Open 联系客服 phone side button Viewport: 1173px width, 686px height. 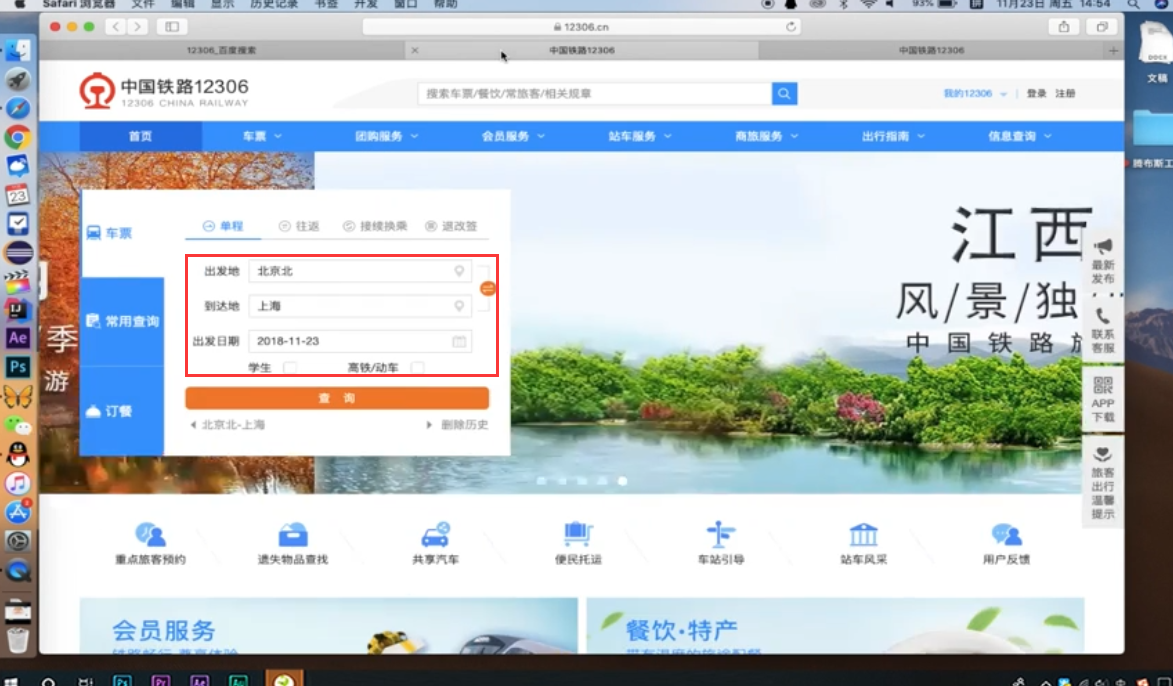(1103, 330)
